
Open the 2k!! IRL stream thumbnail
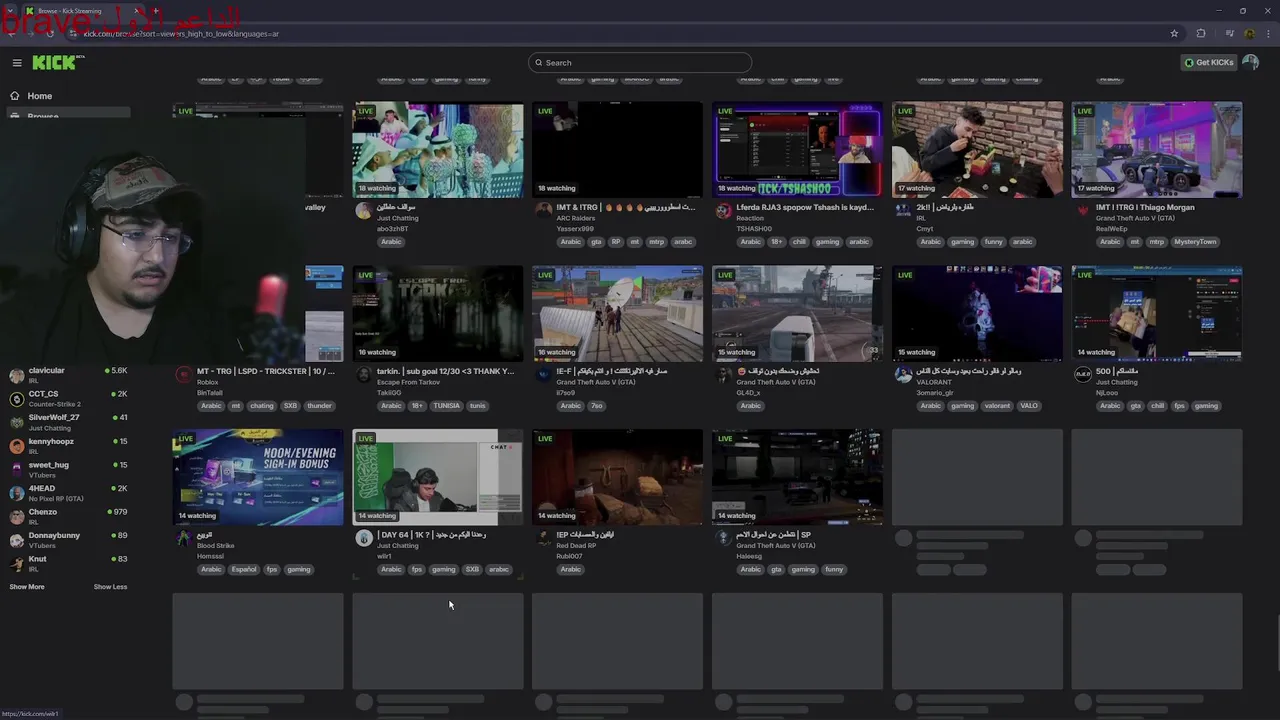click(x=977, y=149)
